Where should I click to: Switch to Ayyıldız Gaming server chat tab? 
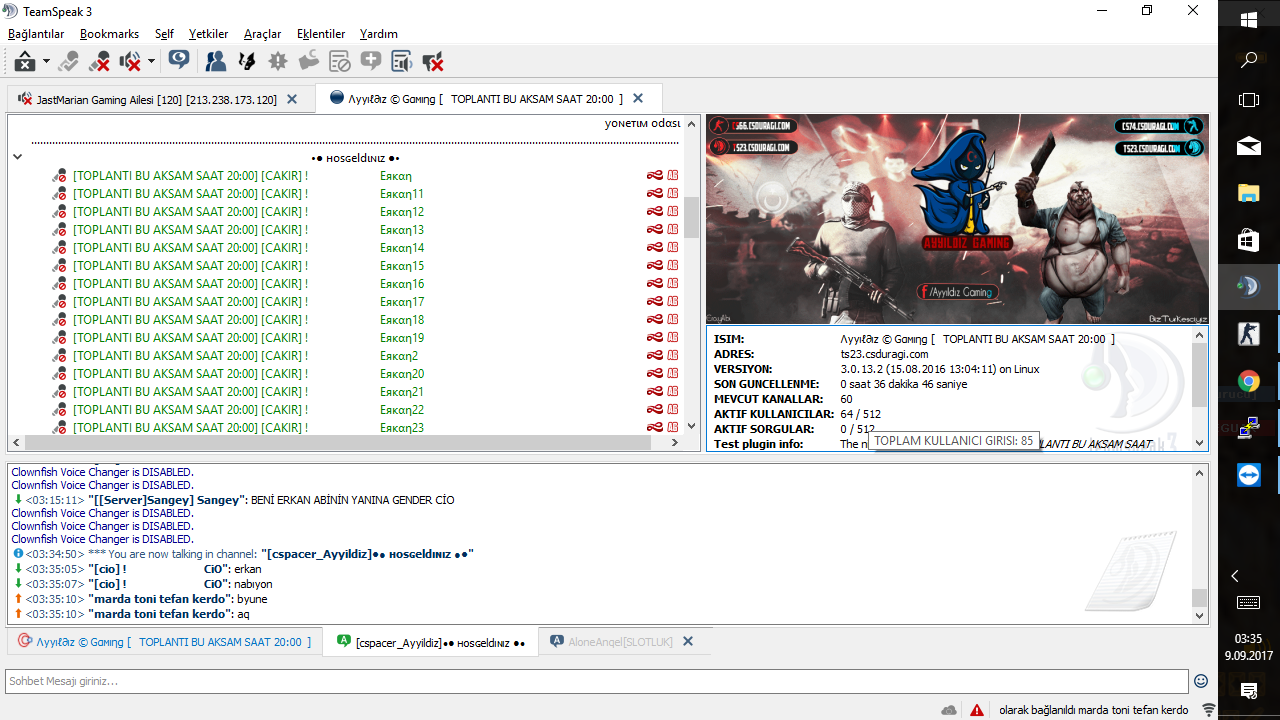coord(165,642)
